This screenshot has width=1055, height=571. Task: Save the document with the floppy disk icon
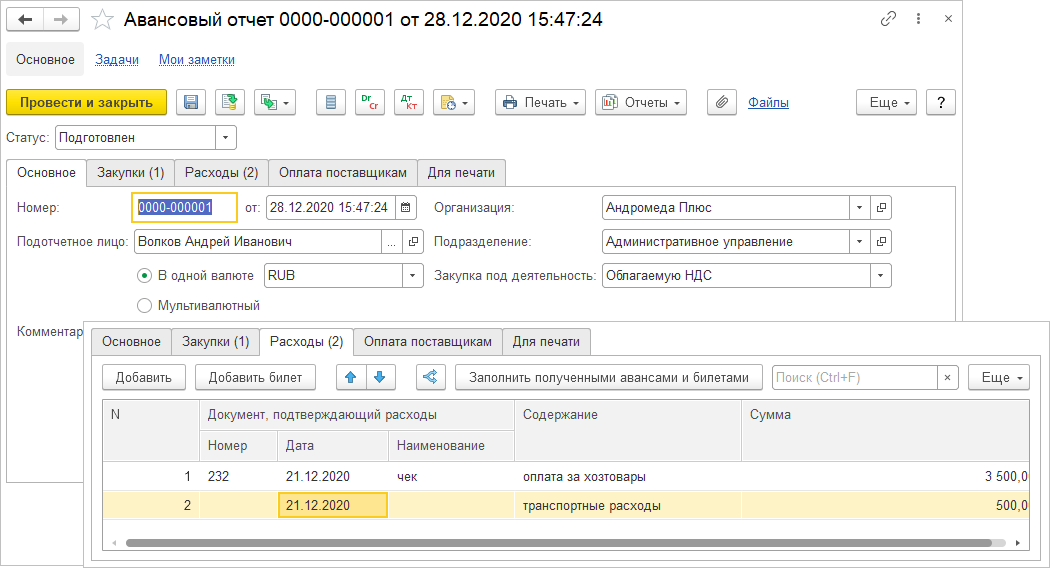pos(191,102)
